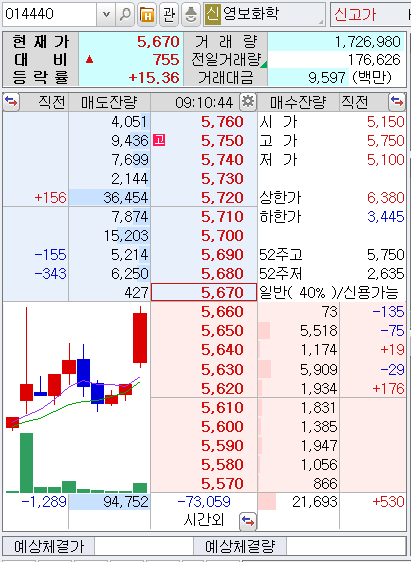Click the latest red candlestick on chart

point(140,338)
